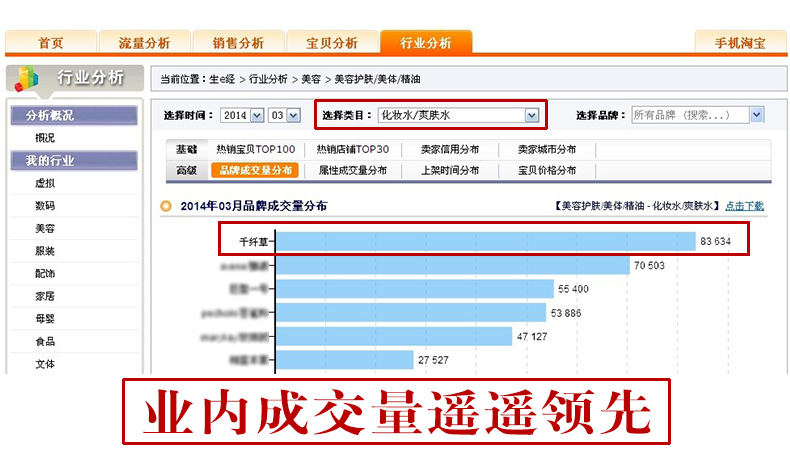790x451 pixels.
Task: Open 概况 in the sidebar
Action: pyautogui.click(x=45, y=138)
